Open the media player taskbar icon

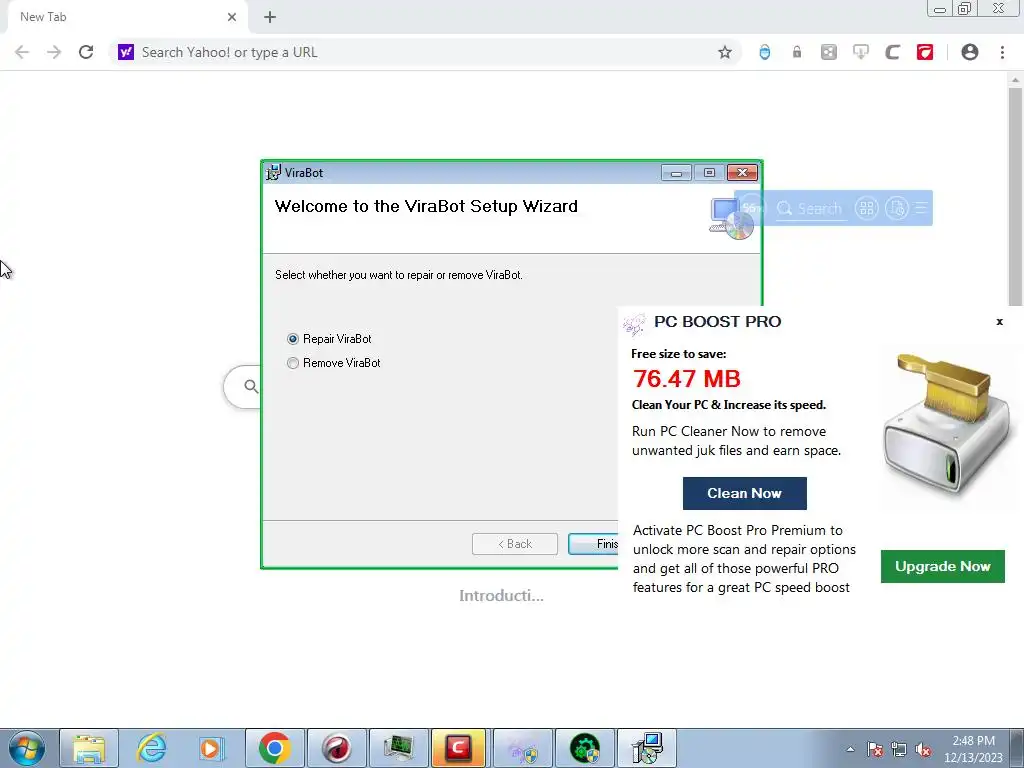click(x=211, y=748)
